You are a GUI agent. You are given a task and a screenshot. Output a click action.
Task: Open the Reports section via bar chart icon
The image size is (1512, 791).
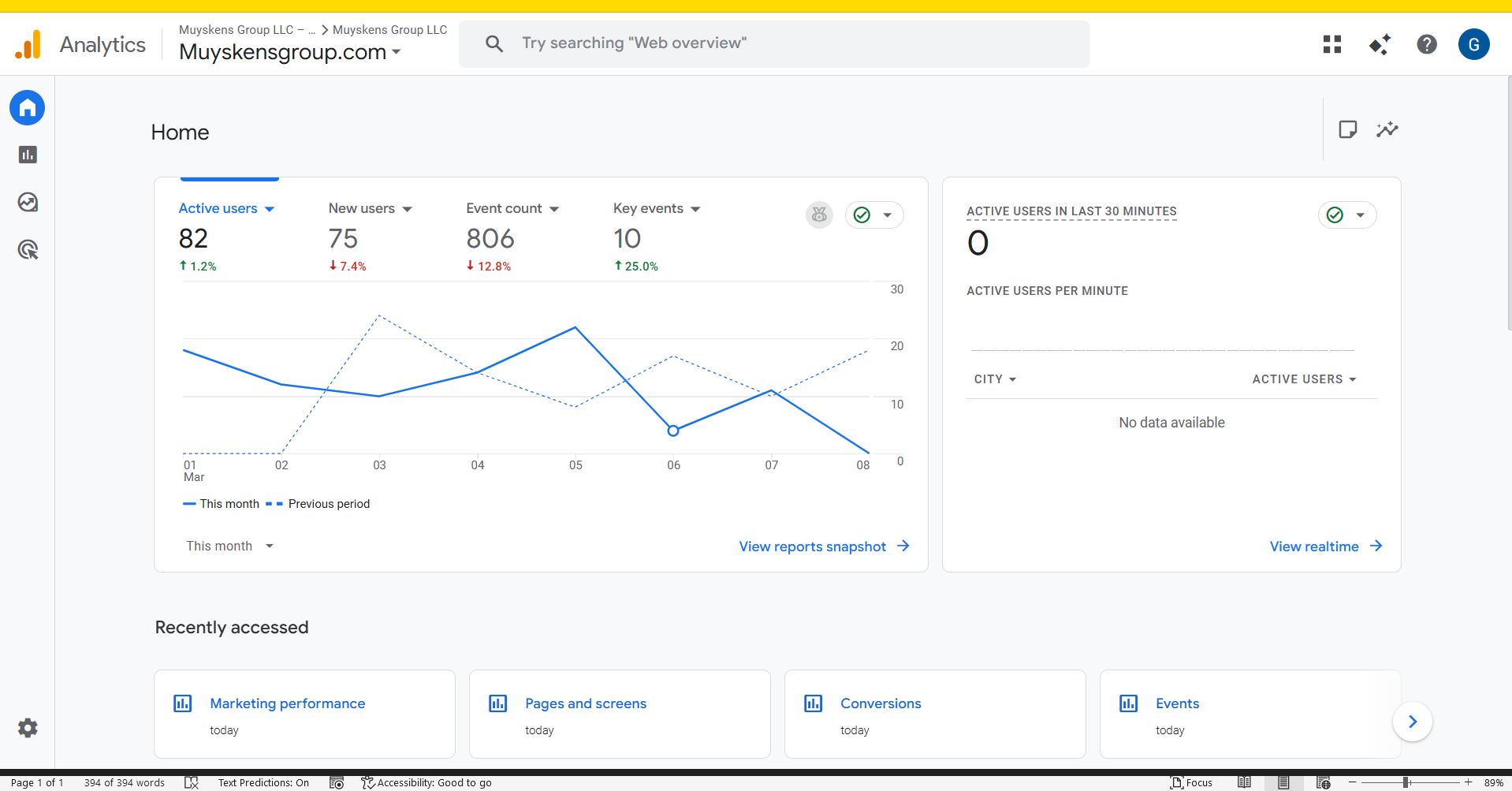27,155
